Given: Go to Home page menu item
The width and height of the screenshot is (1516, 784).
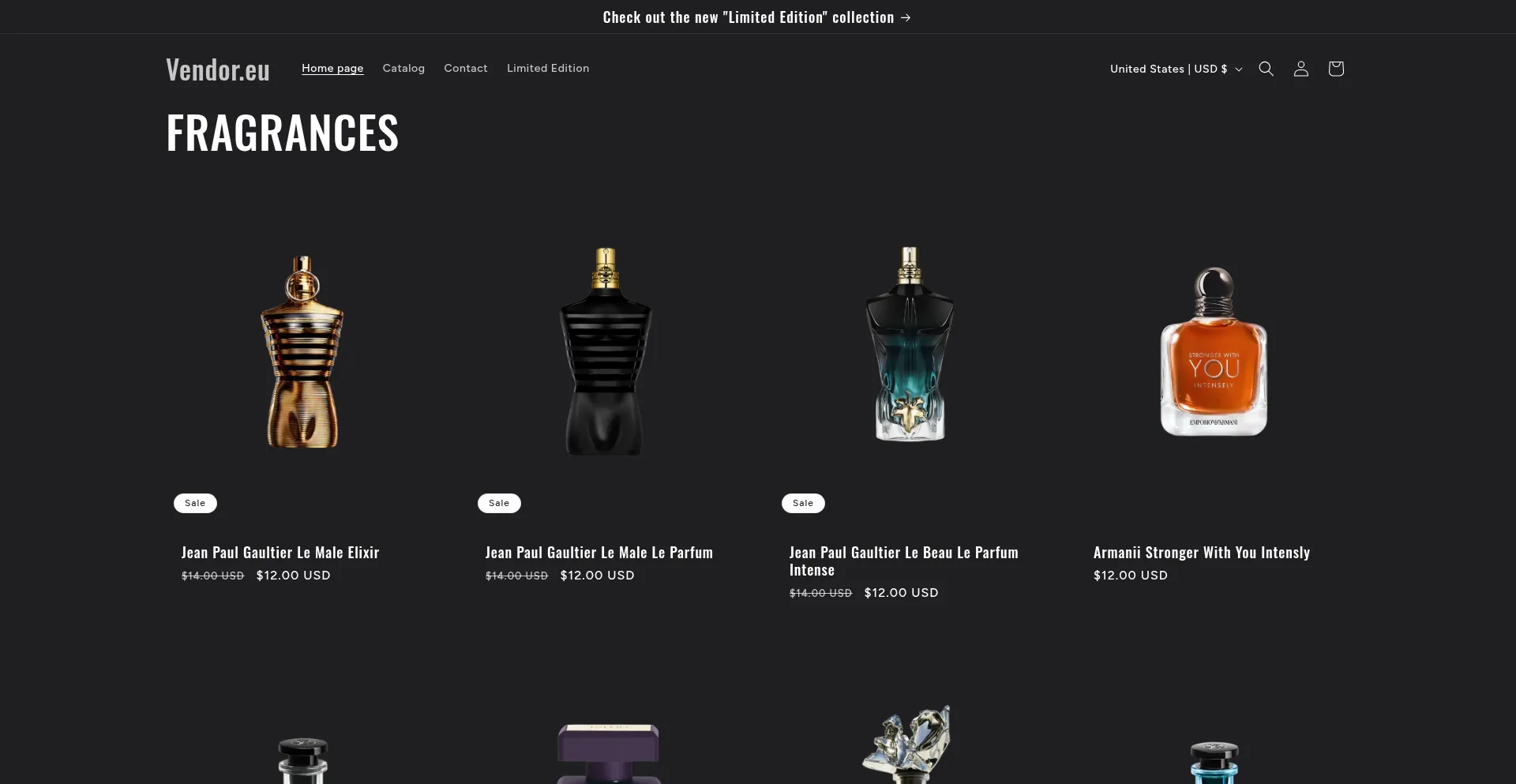Looking at the screenshot, I should (332, 68).
